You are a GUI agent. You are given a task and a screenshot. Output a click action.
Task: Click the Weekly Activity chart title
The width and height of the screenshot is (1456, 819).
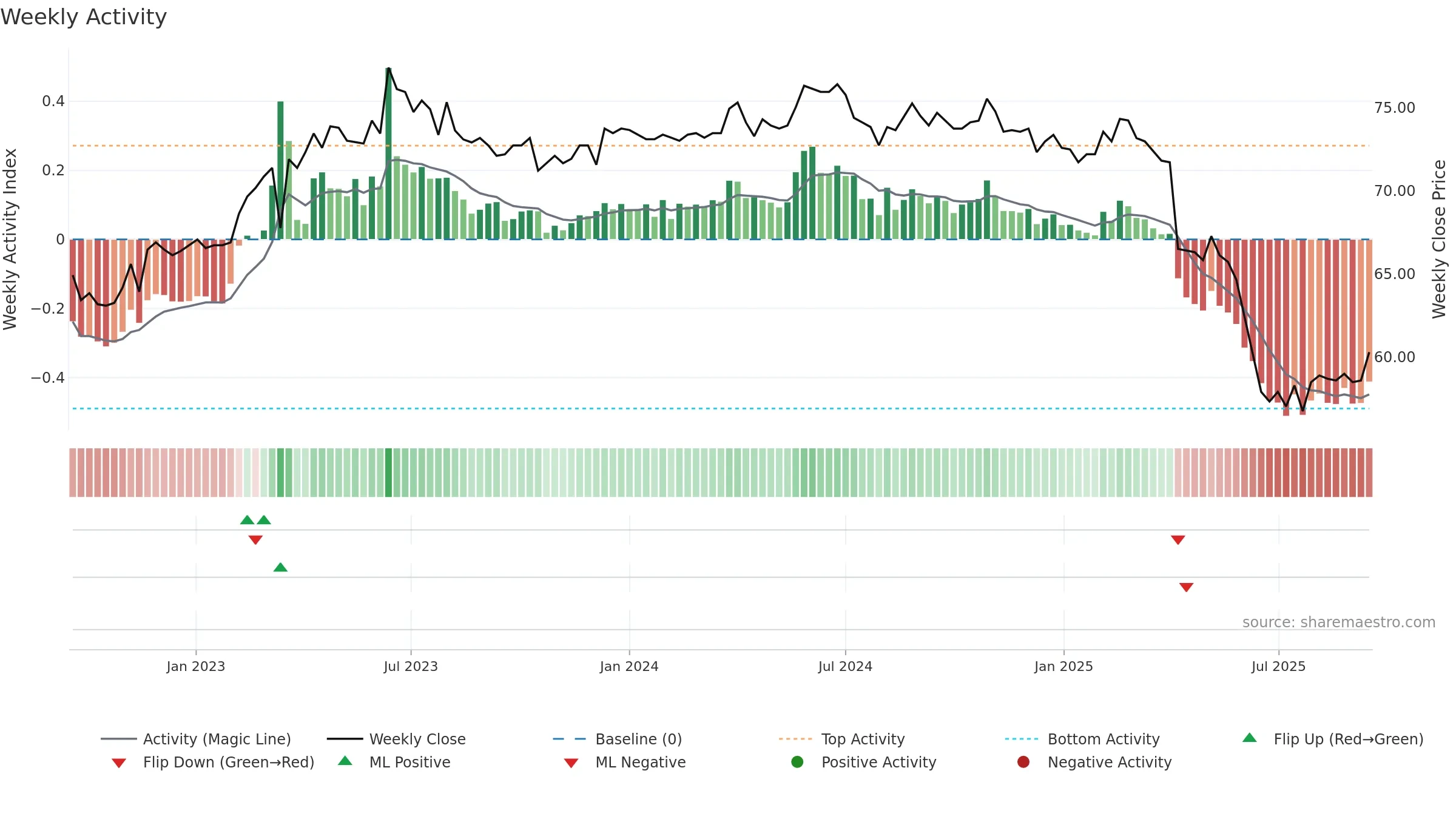tap(84, 17)
